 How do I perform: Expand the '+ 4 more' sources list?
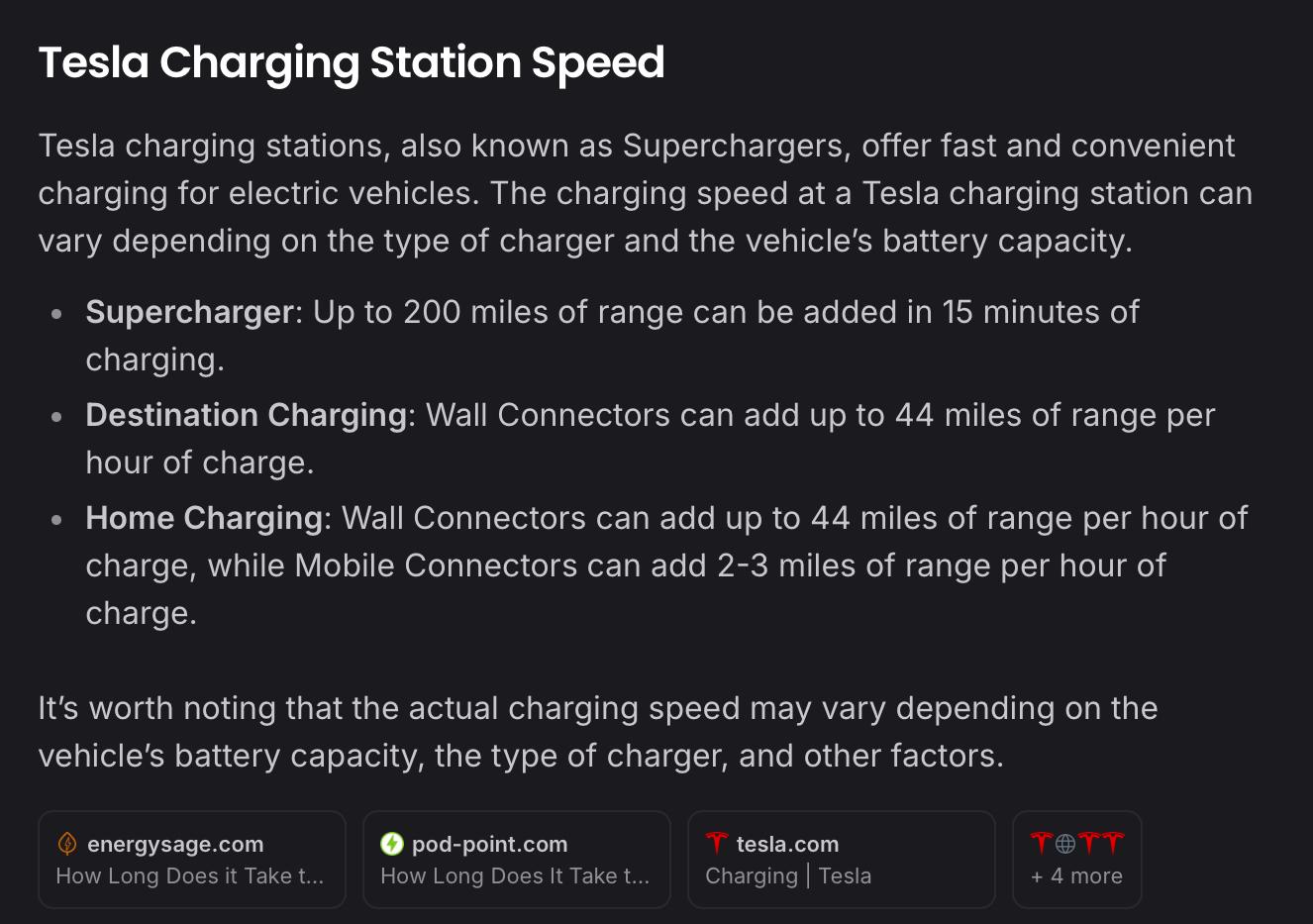click(x=1077, y=860)
